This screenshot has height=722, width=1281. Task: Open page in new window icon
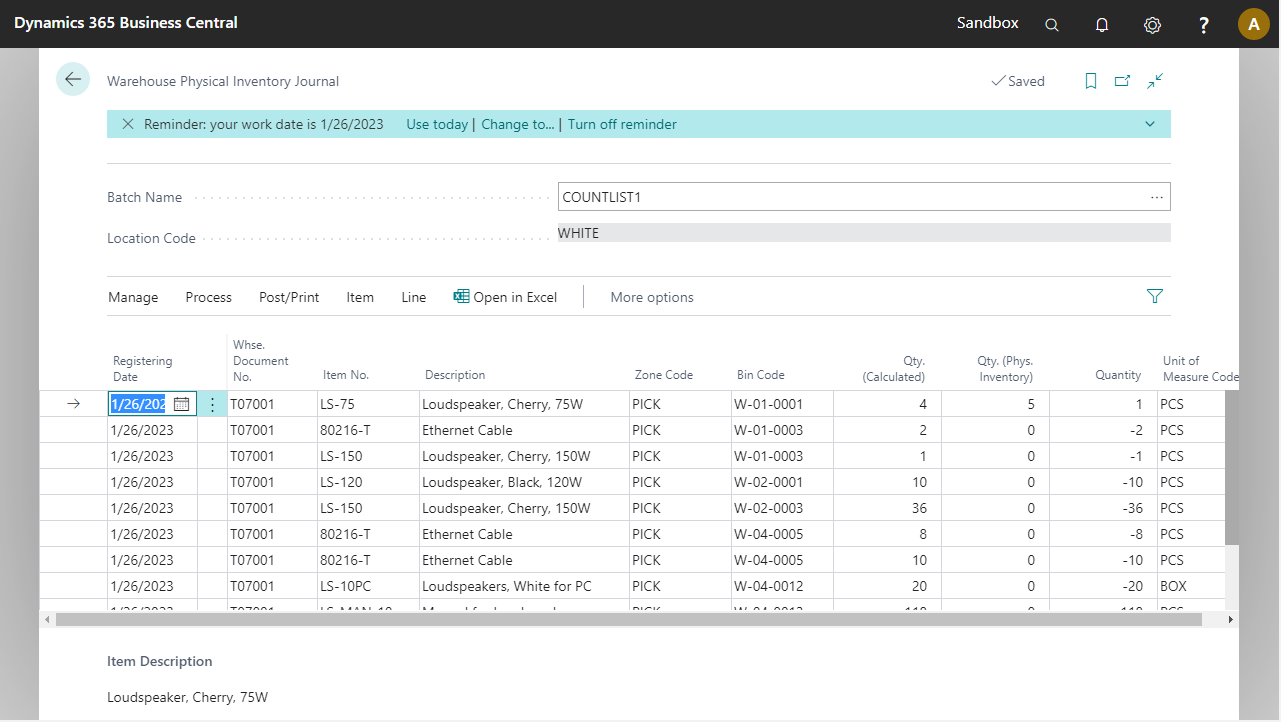pos(1123,81)
